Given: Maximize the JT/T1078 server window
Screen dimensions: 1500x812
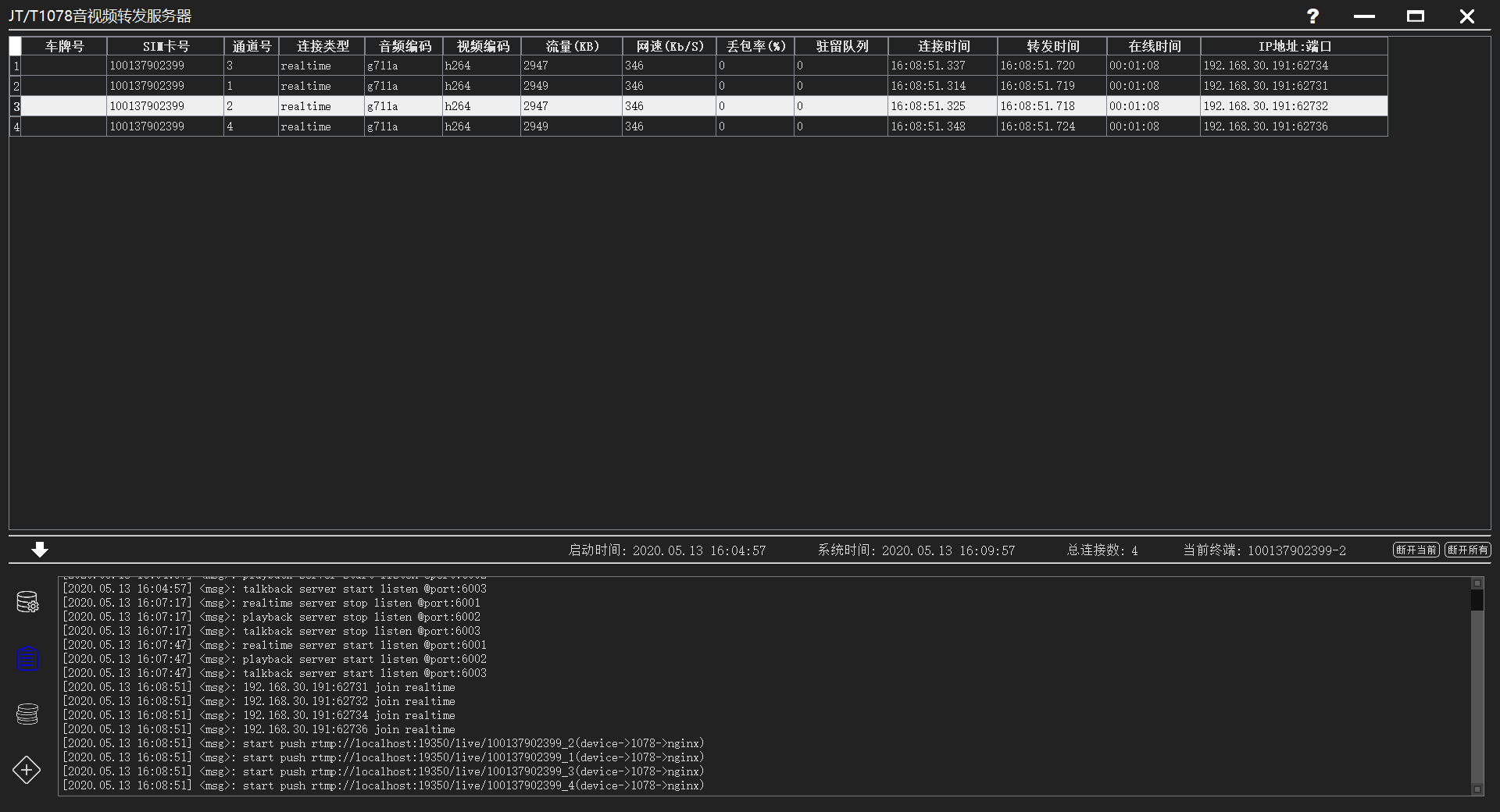Looking at the screenshot, I should coord(1416,16).
